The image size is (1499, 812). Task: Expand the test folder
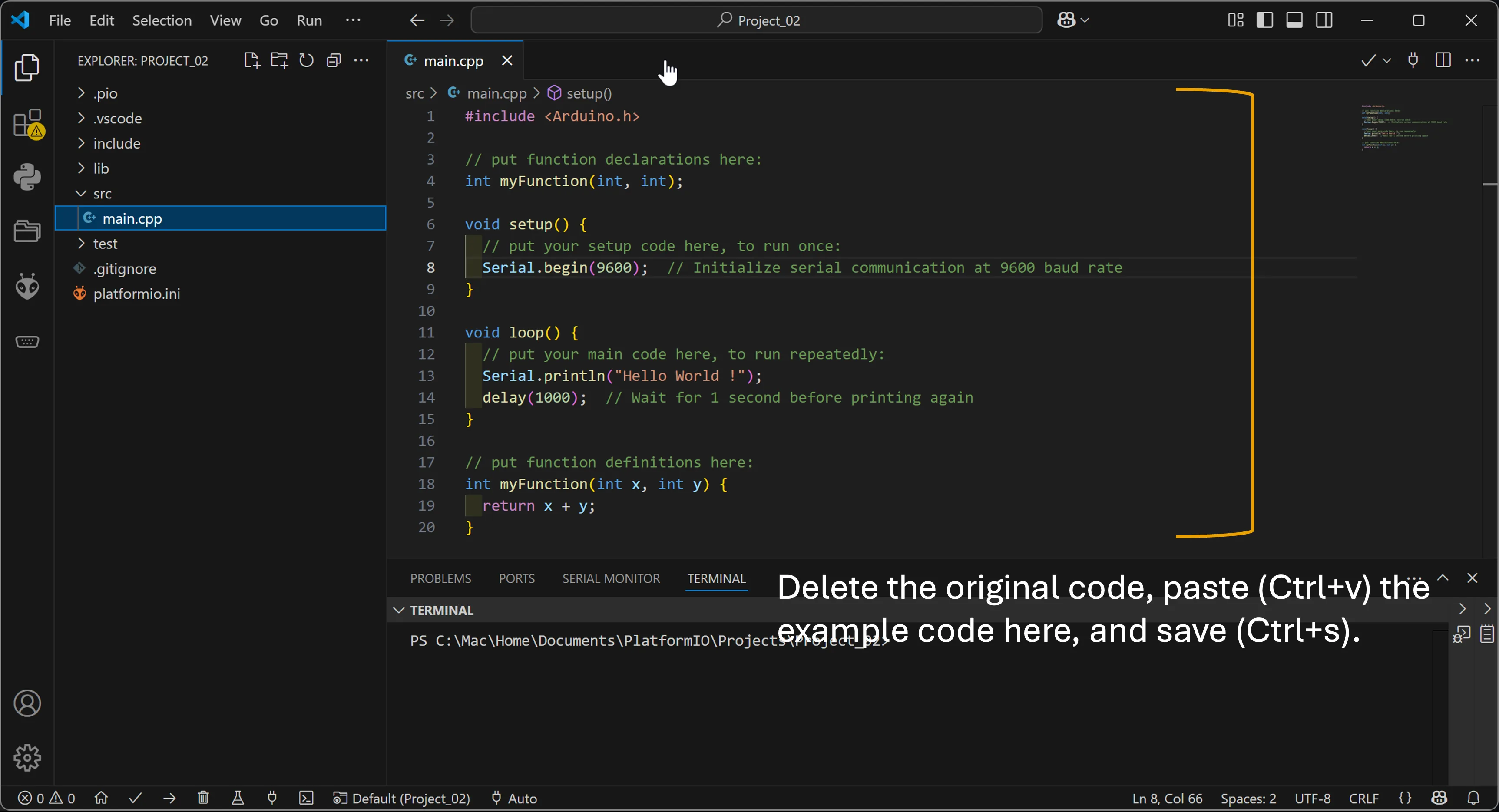[x=220, y=243]
